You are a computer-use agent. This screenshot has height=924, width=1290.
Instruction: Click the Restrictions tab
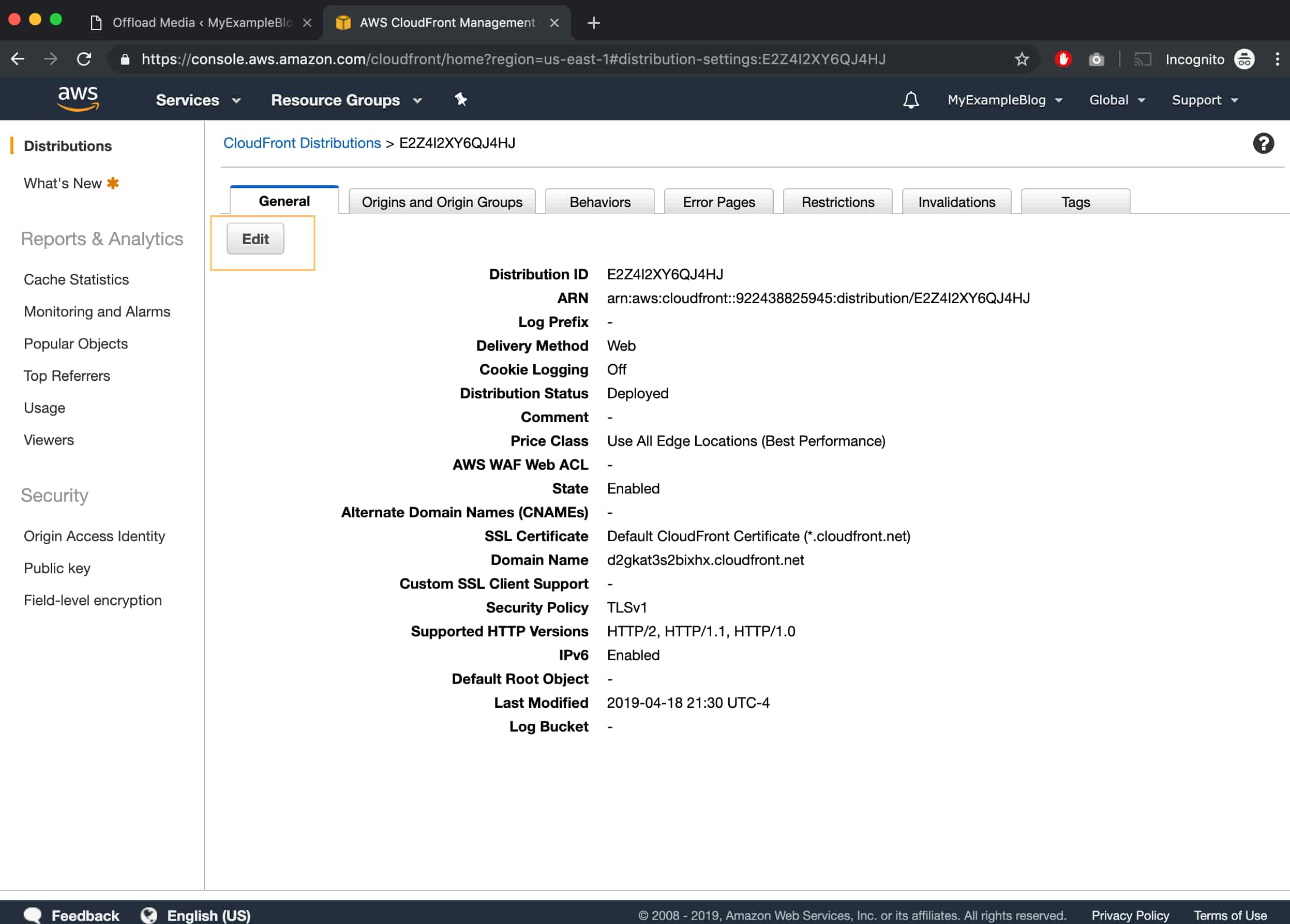tap(838, 201)
